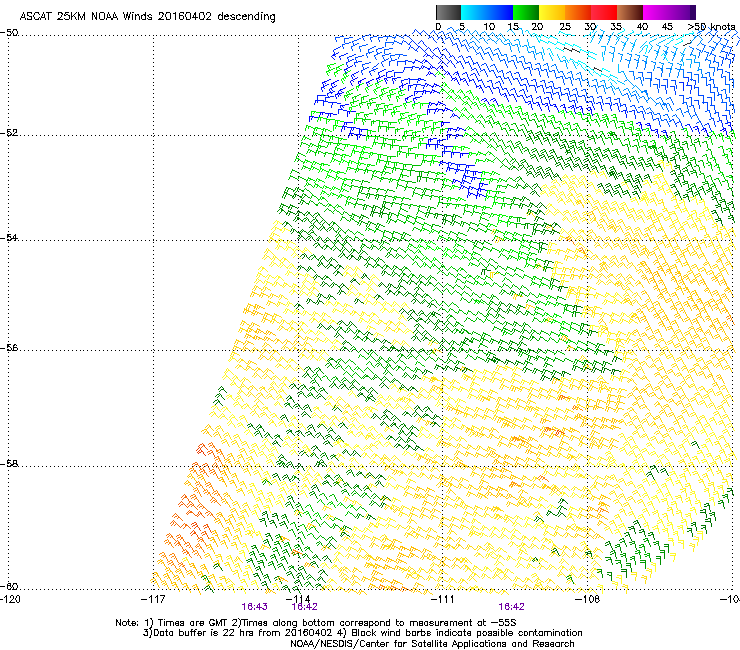Click the purple '16:42' time near -114

click(304, 607)
